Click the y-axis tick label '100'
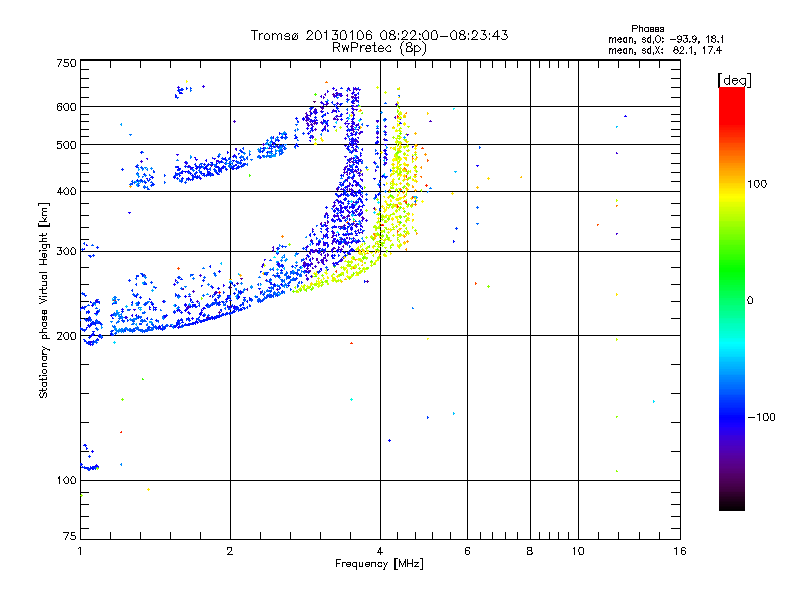 click(66, 480)
